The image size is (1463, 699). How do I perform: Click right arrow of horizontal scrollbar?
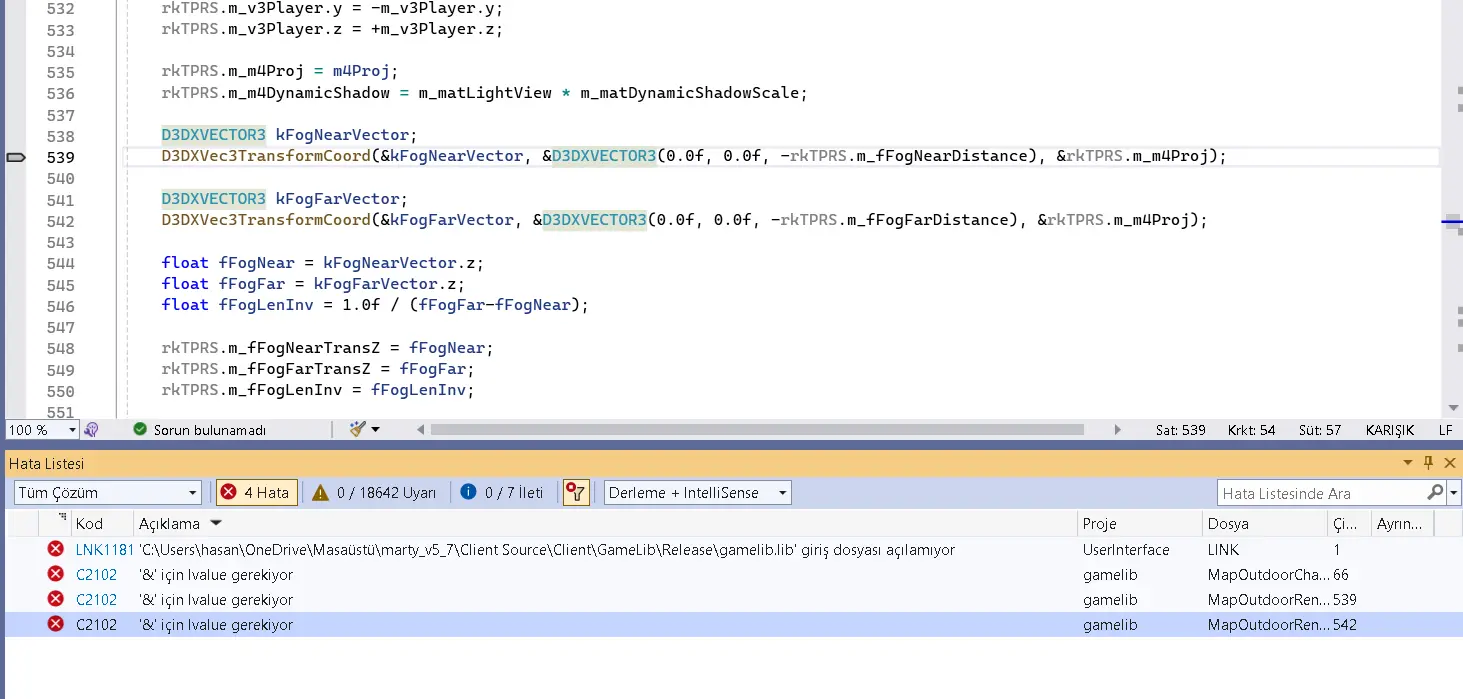[1118, 430]
